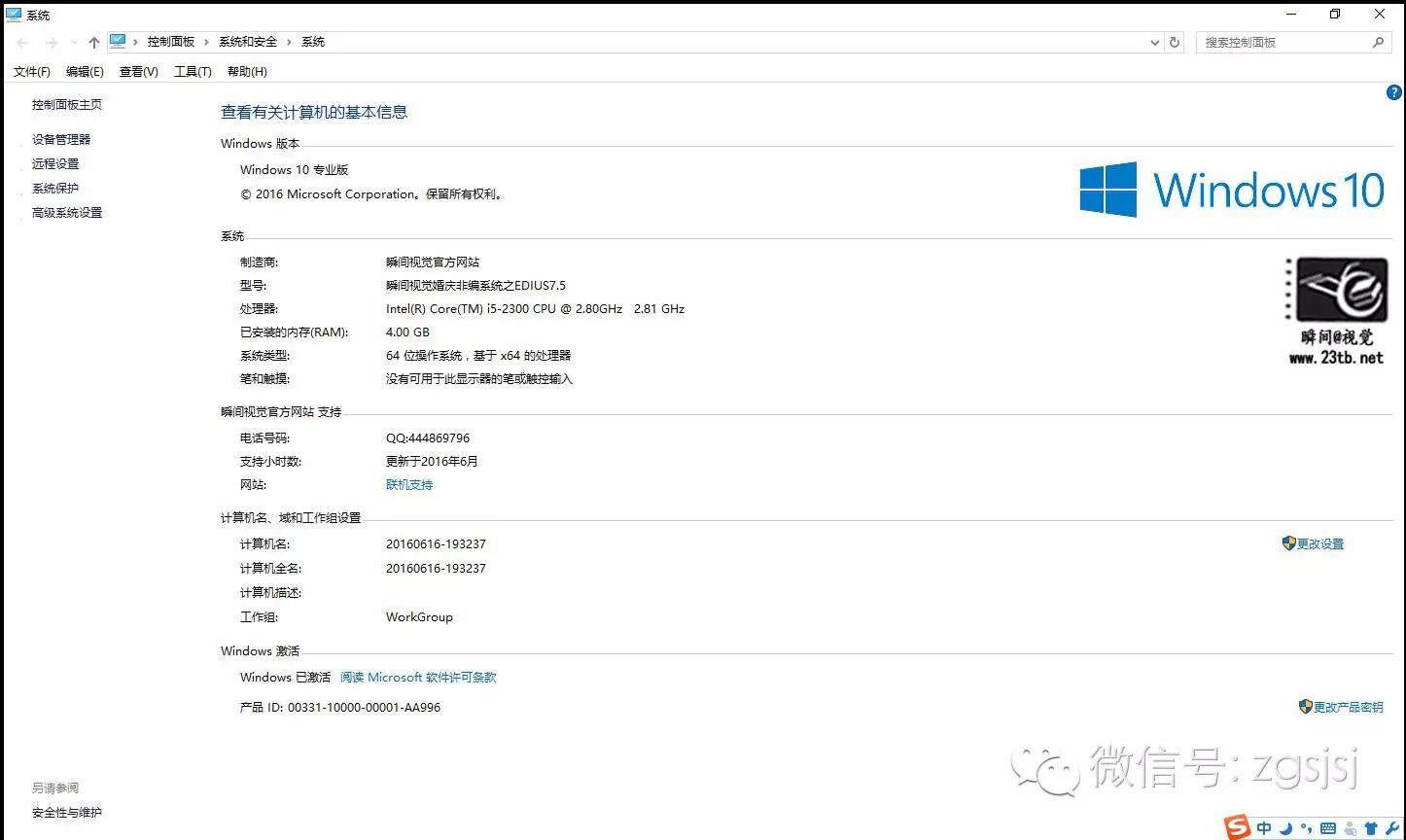Open the 文件(F) menu
The image size is (1406, 840).
click(32, 72)
